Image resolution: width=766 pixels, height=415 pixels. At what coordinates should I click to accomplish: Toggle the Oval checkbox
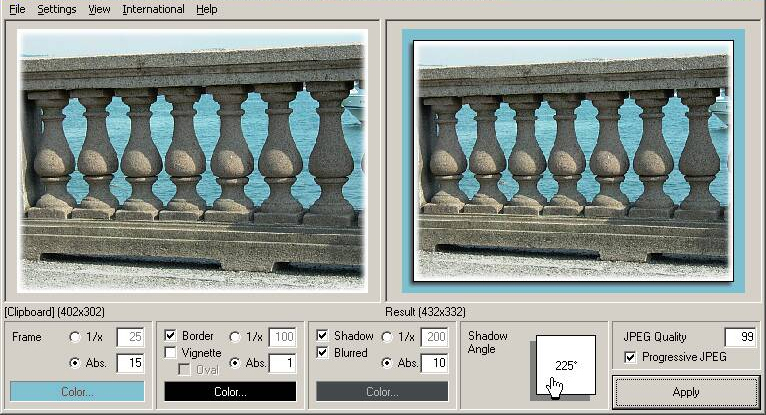[x=184, y=370]
